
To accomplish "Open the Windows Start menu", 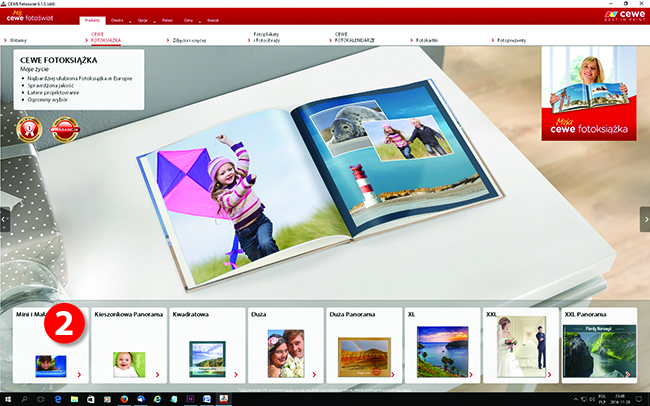I will 8,397.
